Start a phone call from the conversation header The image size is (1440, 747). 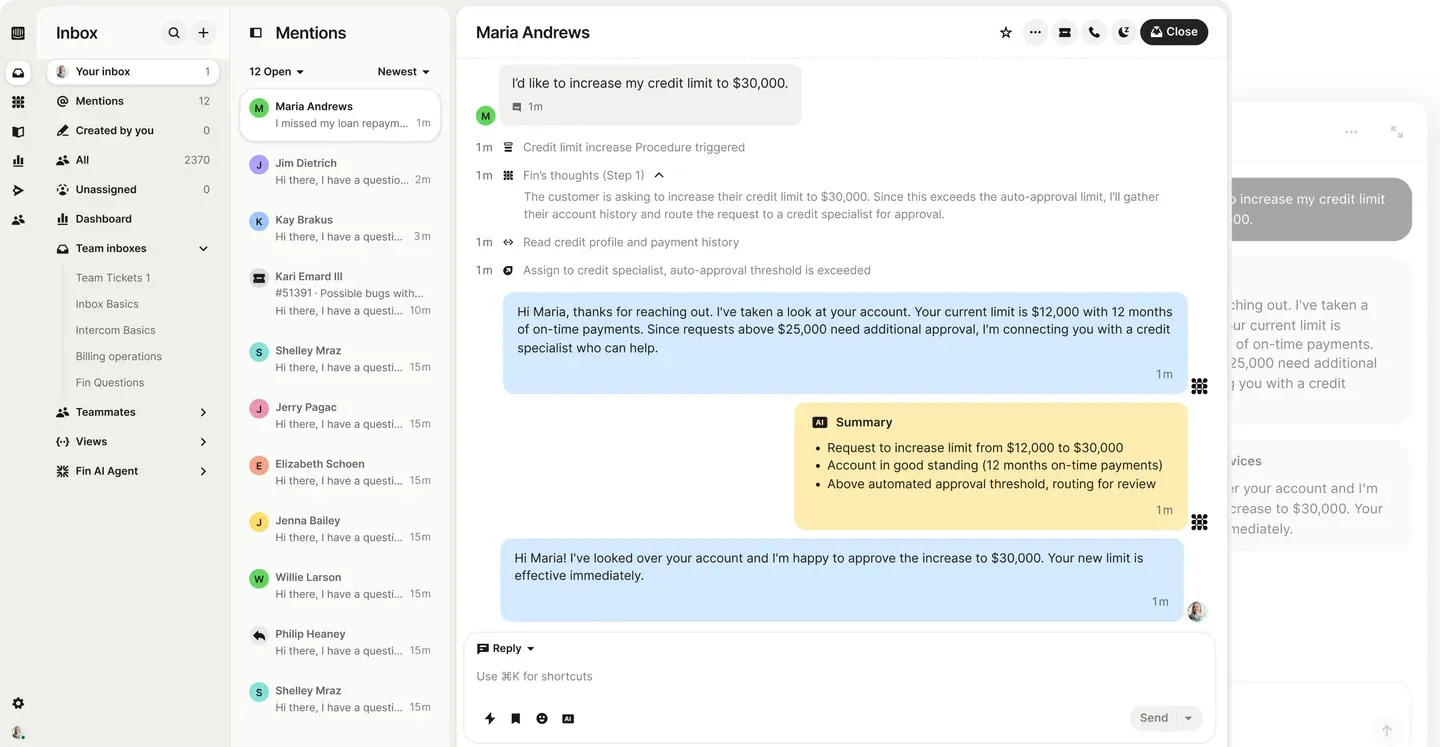(x=1094, y=32)
